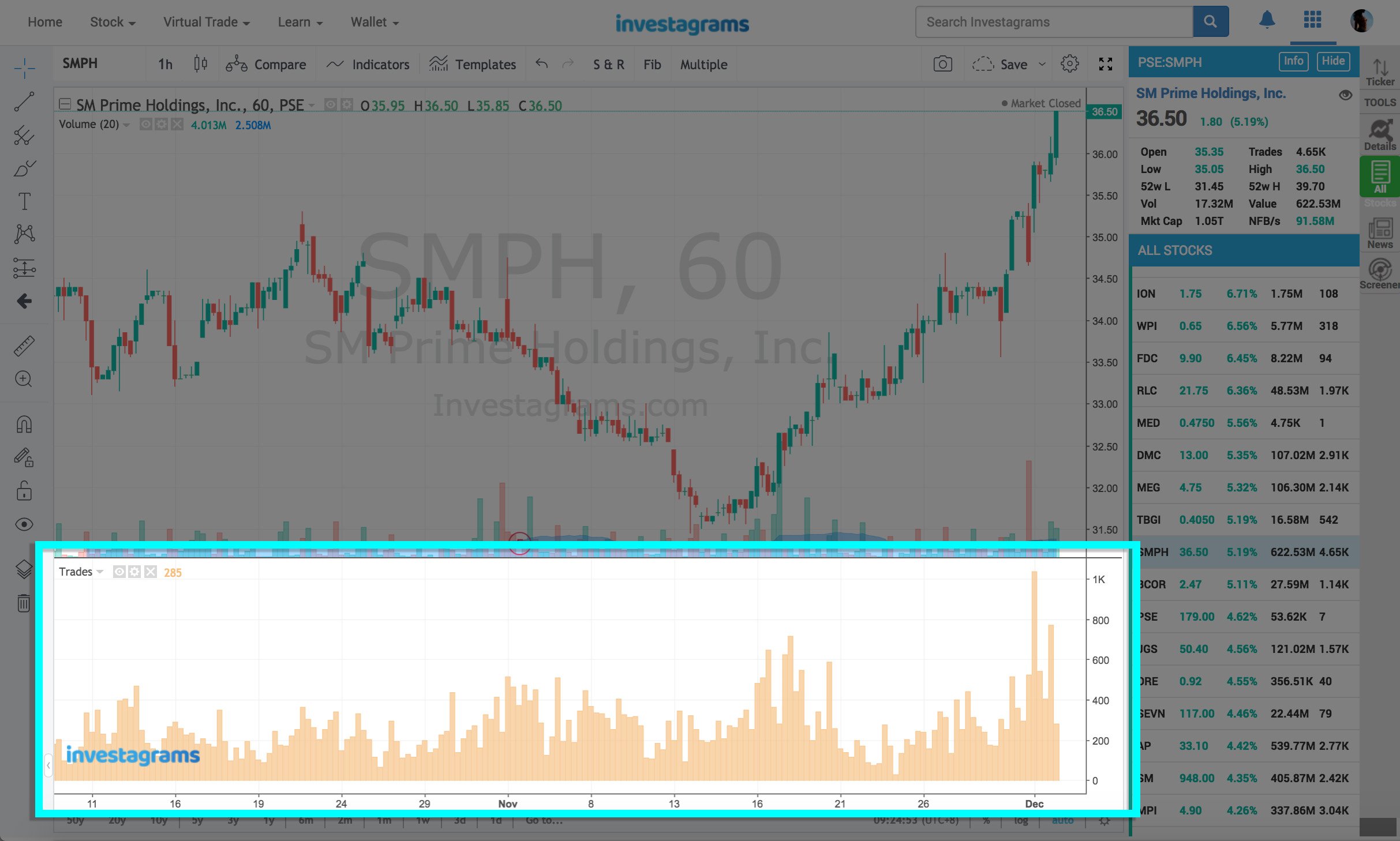Select the brush drawing tool

24,168
